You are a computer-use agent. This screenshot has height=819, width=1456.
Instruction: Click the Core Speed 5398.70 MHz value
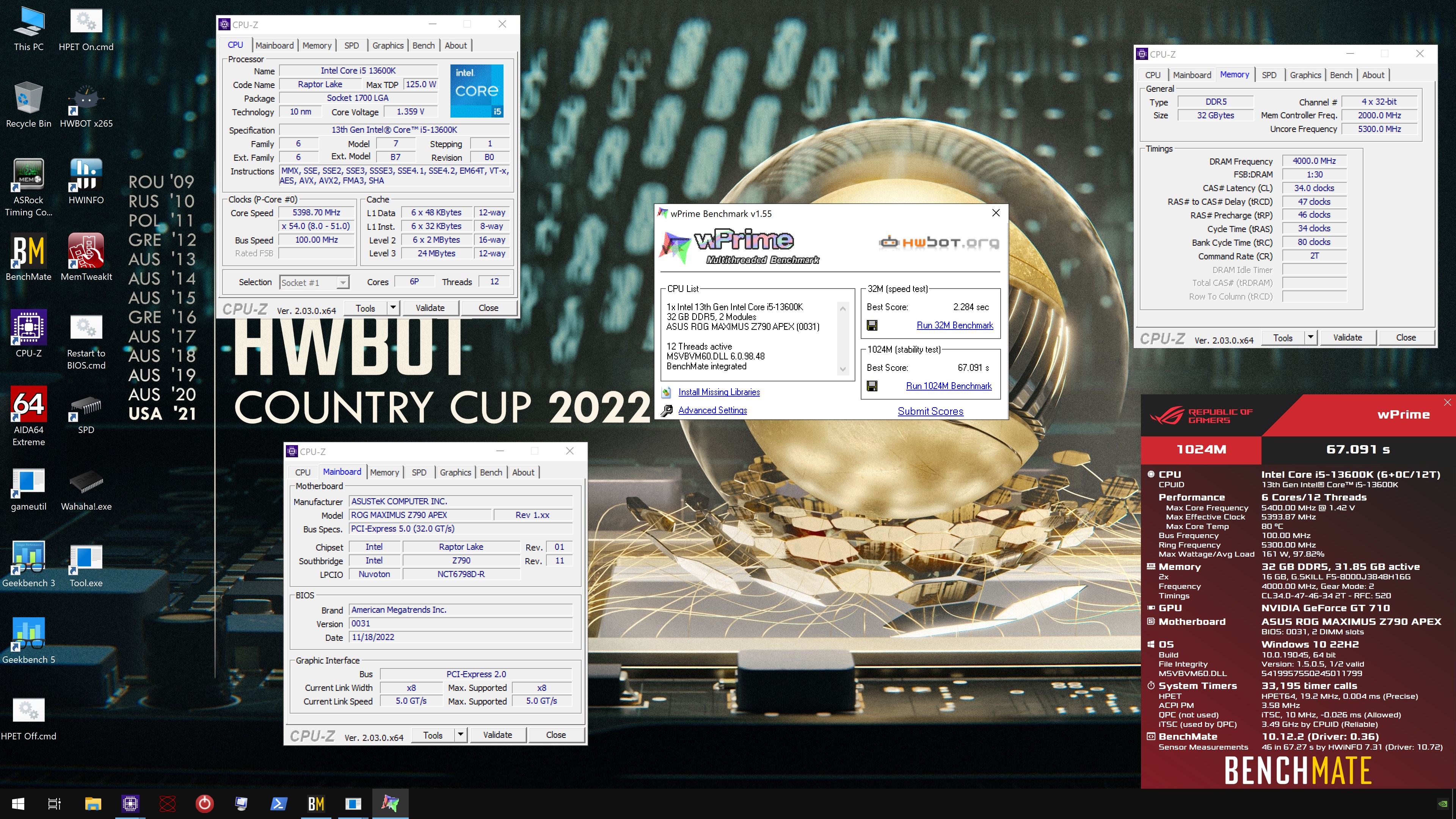(317, 213)
